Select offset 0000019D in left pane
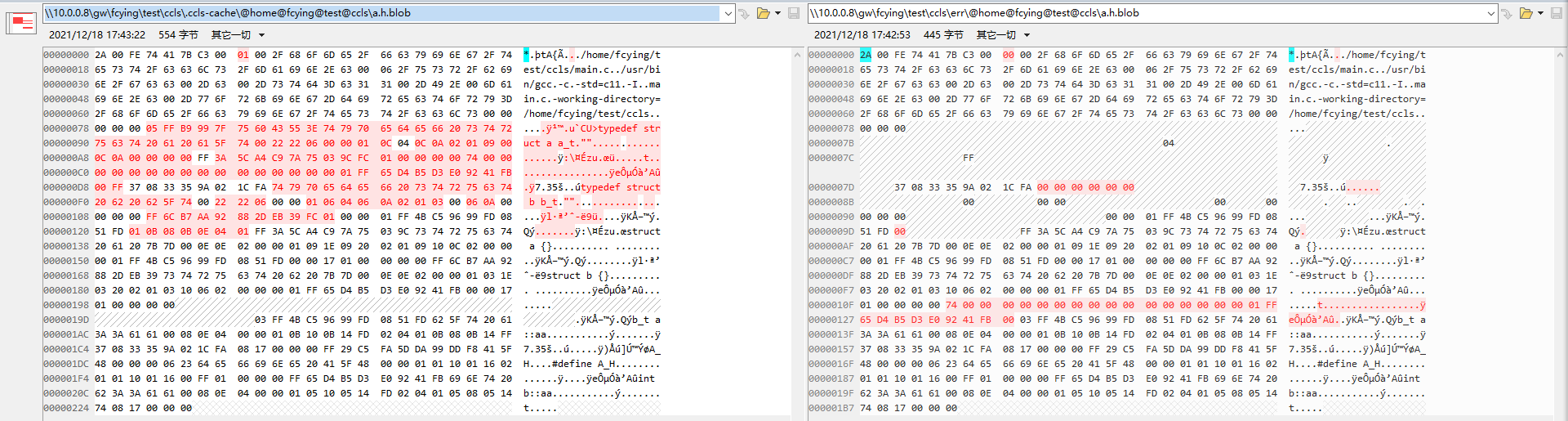The width and height of the screenshot is (1568, 421). tap(66, 320)
